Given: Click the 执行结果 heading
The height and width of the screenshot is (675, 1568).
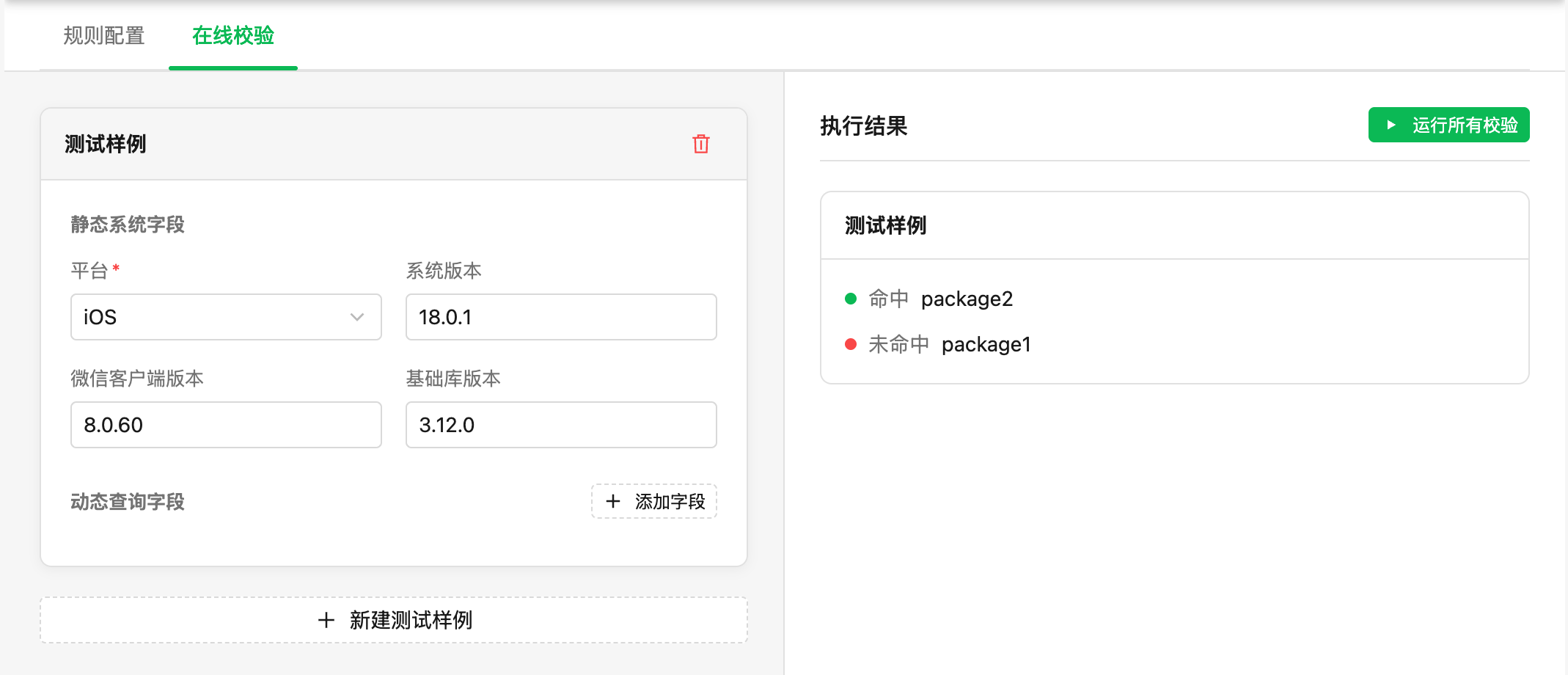Looking at the screenshot, I should [863, 125].
